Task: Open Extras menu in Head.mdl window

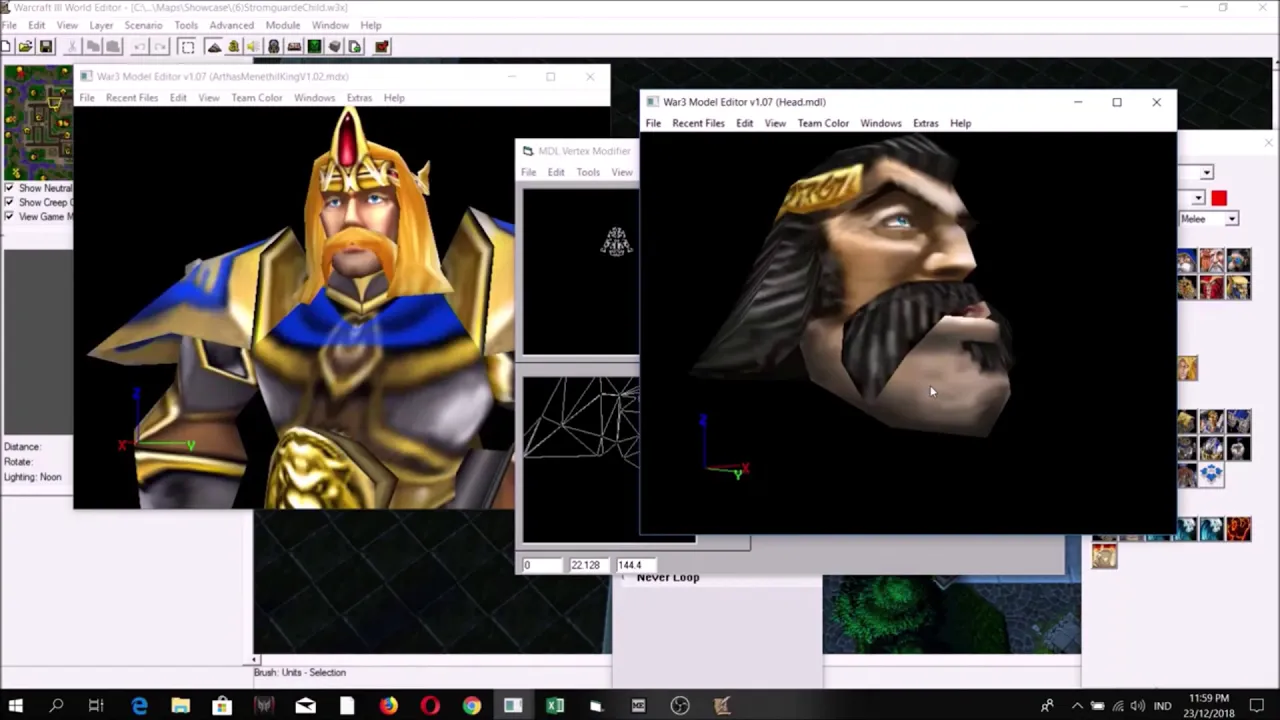Action: [925, 123]
